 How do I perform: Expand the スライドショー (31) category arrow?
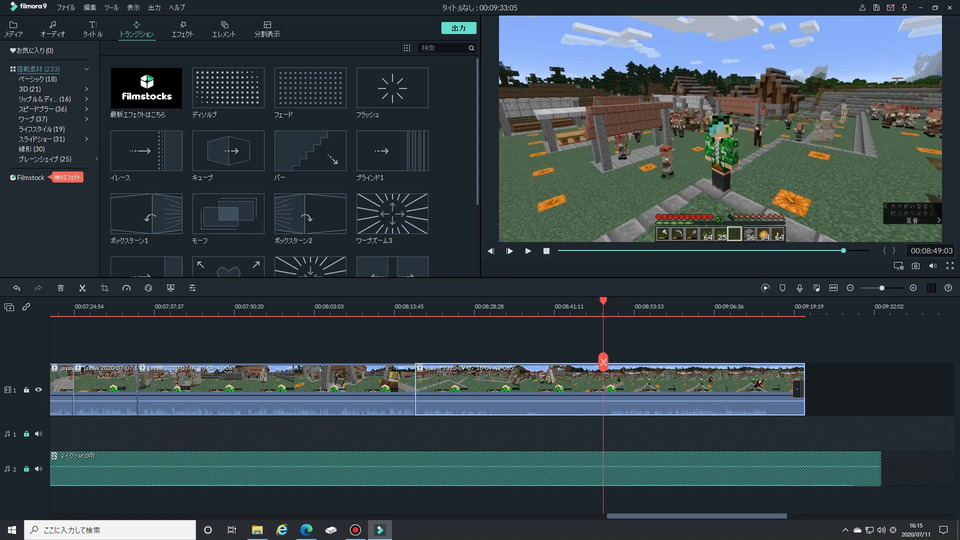click(86, 139)
